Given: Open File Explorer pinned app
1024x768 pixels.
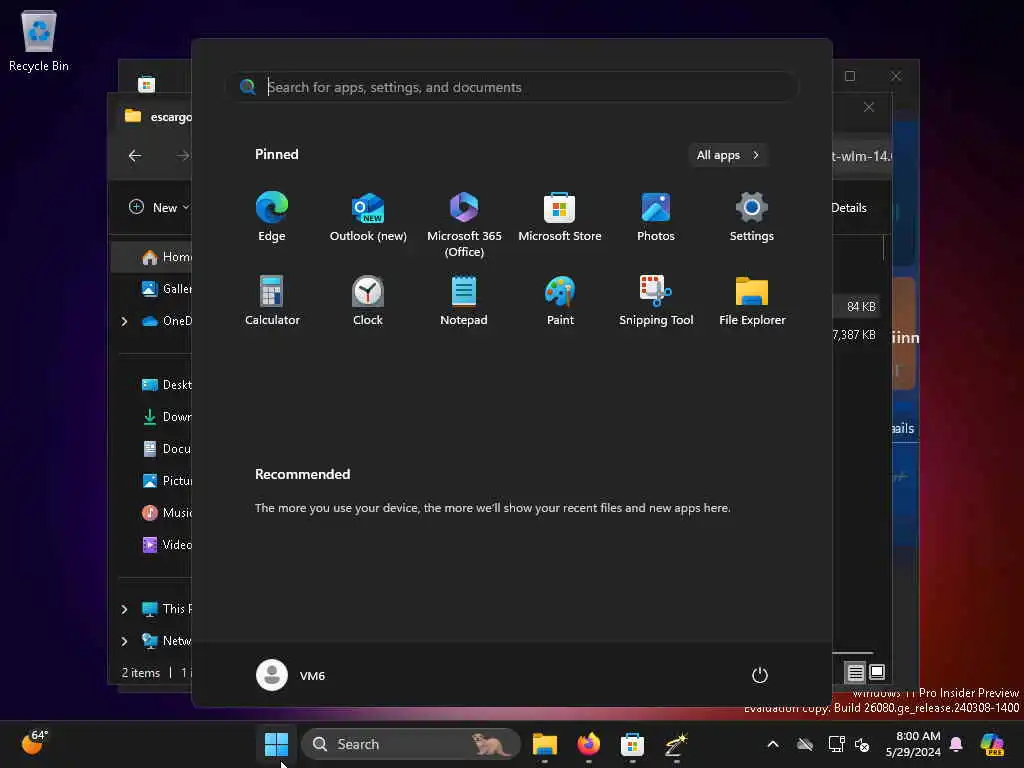Looking at the screenshot, I should (x=752, y=300).
